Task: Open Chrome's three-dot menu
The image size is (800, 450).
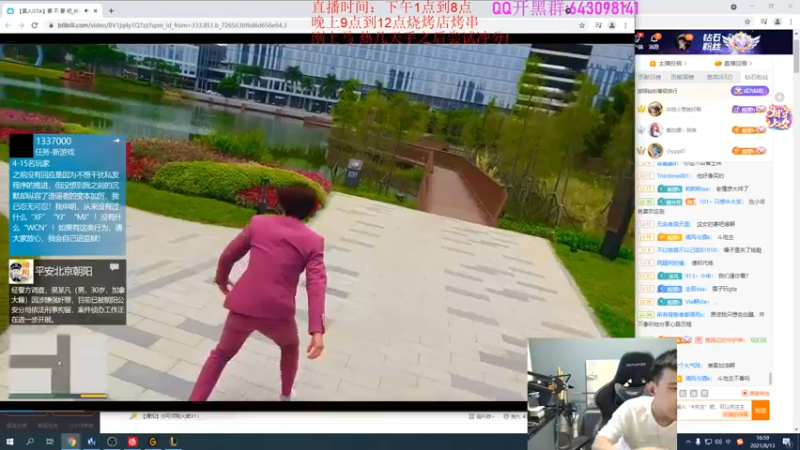Action: click(626, 25)
